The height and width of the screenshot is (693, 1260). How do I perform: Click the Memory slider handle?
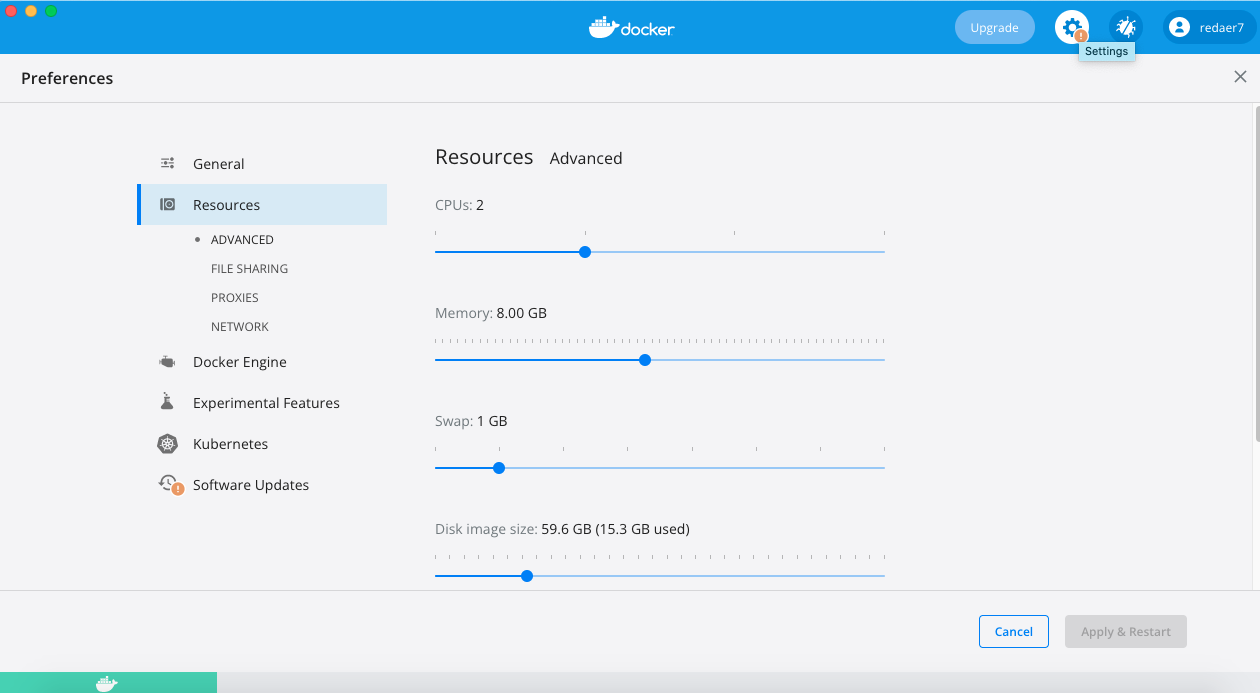point(645,360)
